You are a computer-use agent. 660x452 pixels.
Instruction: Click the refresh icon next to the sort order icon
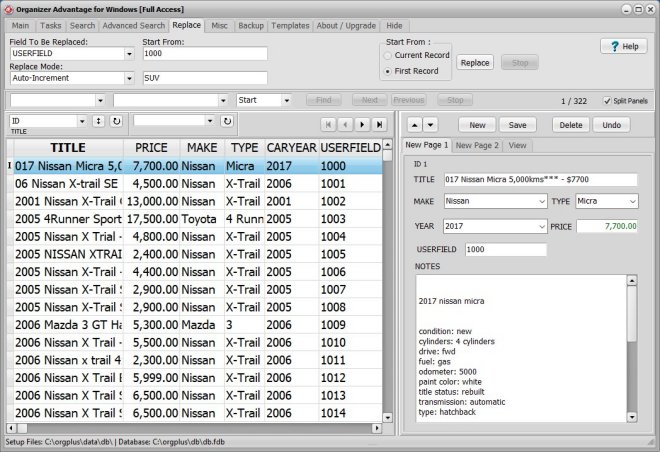coord(117,121)
